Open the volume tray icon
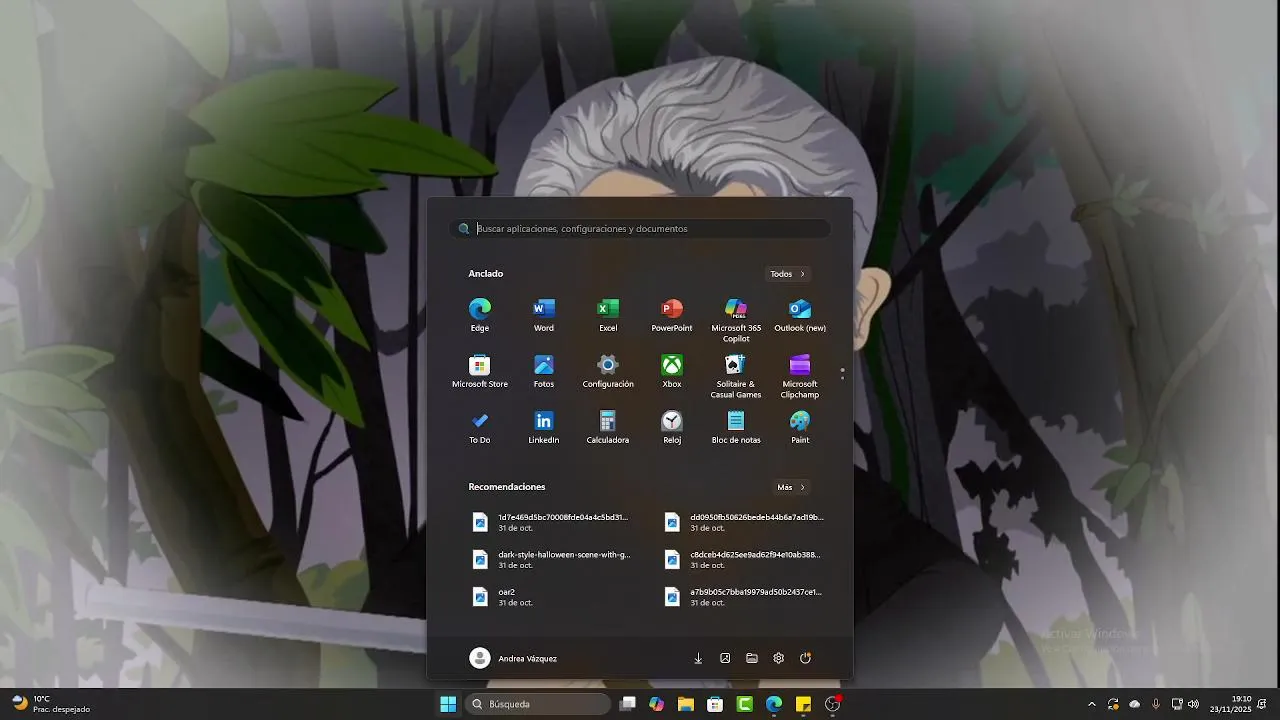 (1193, 704)
